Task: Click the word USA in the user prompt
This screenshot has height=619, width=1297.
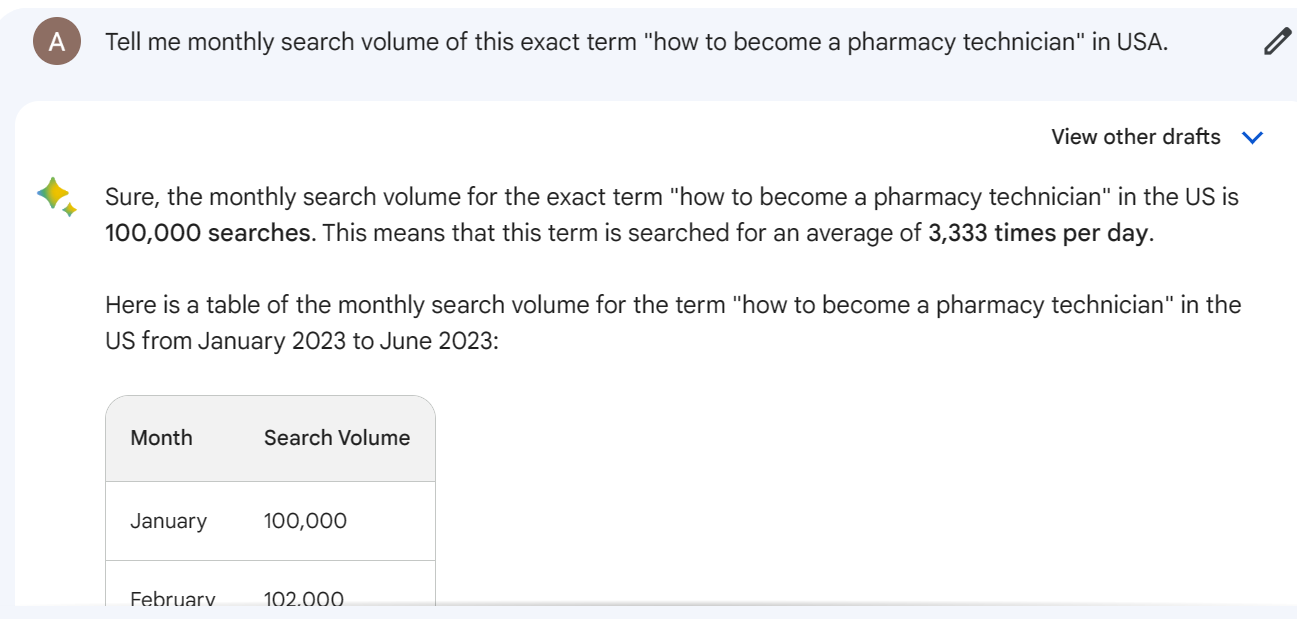Action: pyautogui.click(x=1141, y=42)
